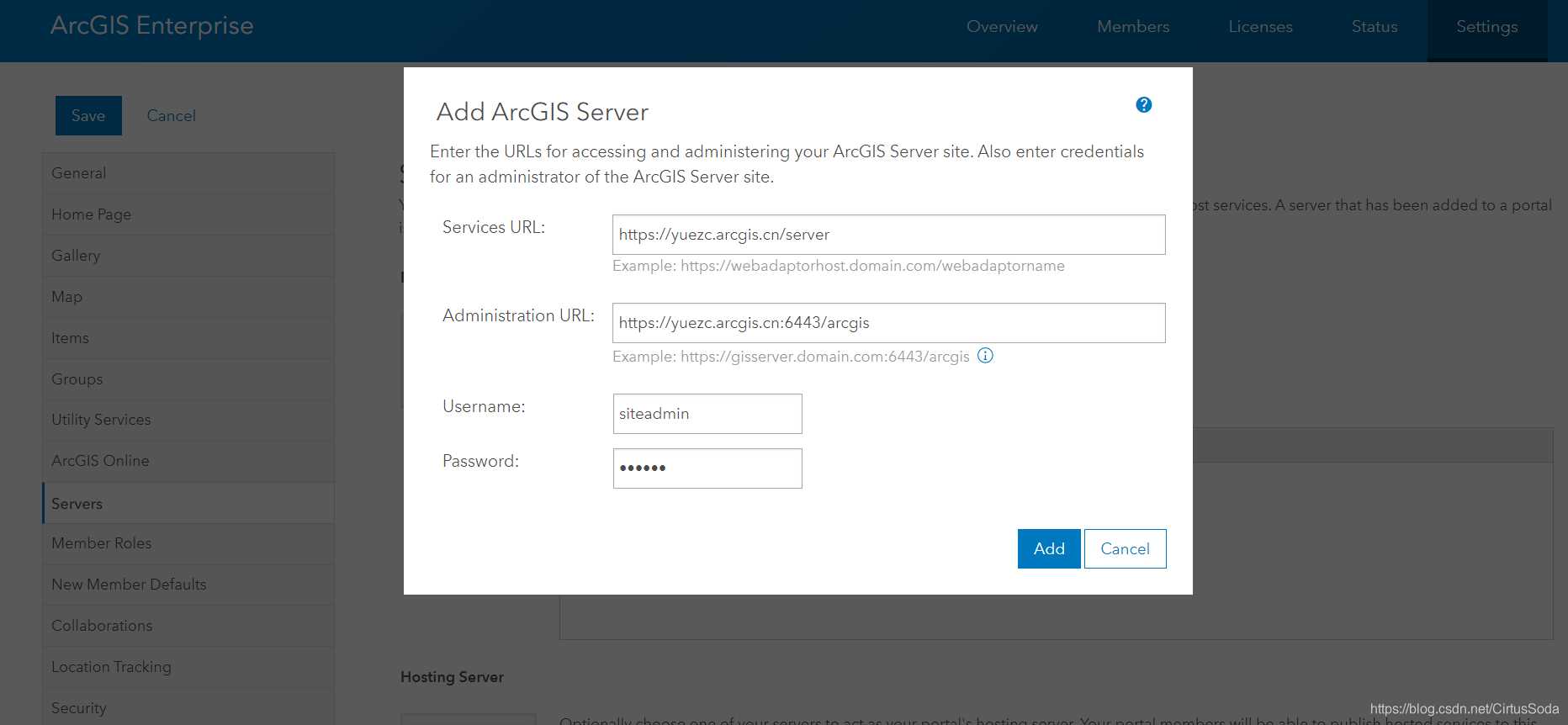Click the Services URL example hint text

[839, 266]
